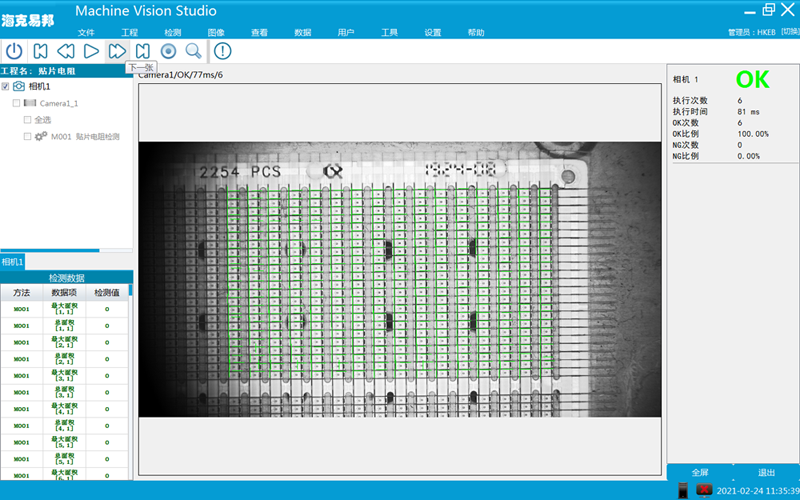Jump to the first image in the toolbar
The width and height of the screenshot is (800, 500).
pyautogui.click(x=41, y=51)
